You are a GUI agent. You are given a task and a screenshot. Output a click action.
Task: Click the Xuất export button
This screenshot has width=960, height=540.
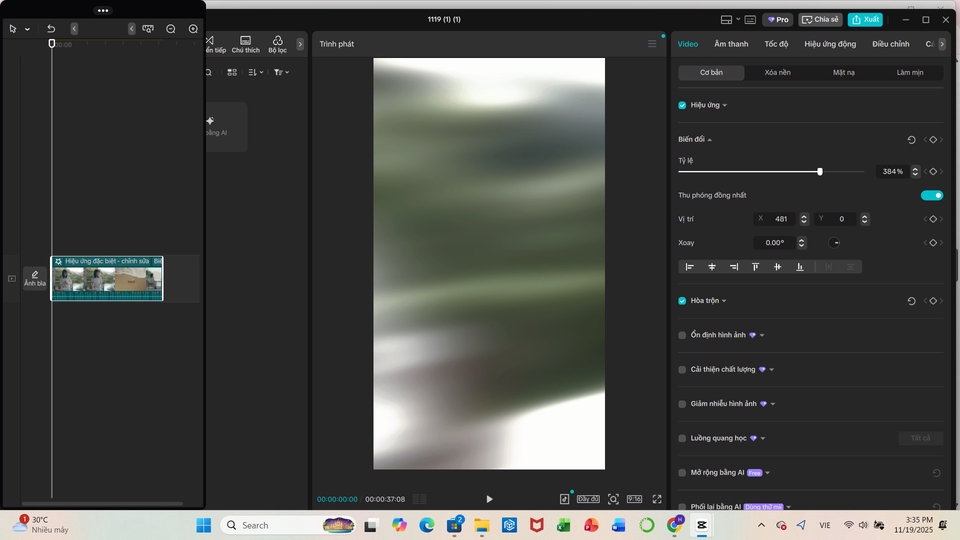[x=865, y=19]
